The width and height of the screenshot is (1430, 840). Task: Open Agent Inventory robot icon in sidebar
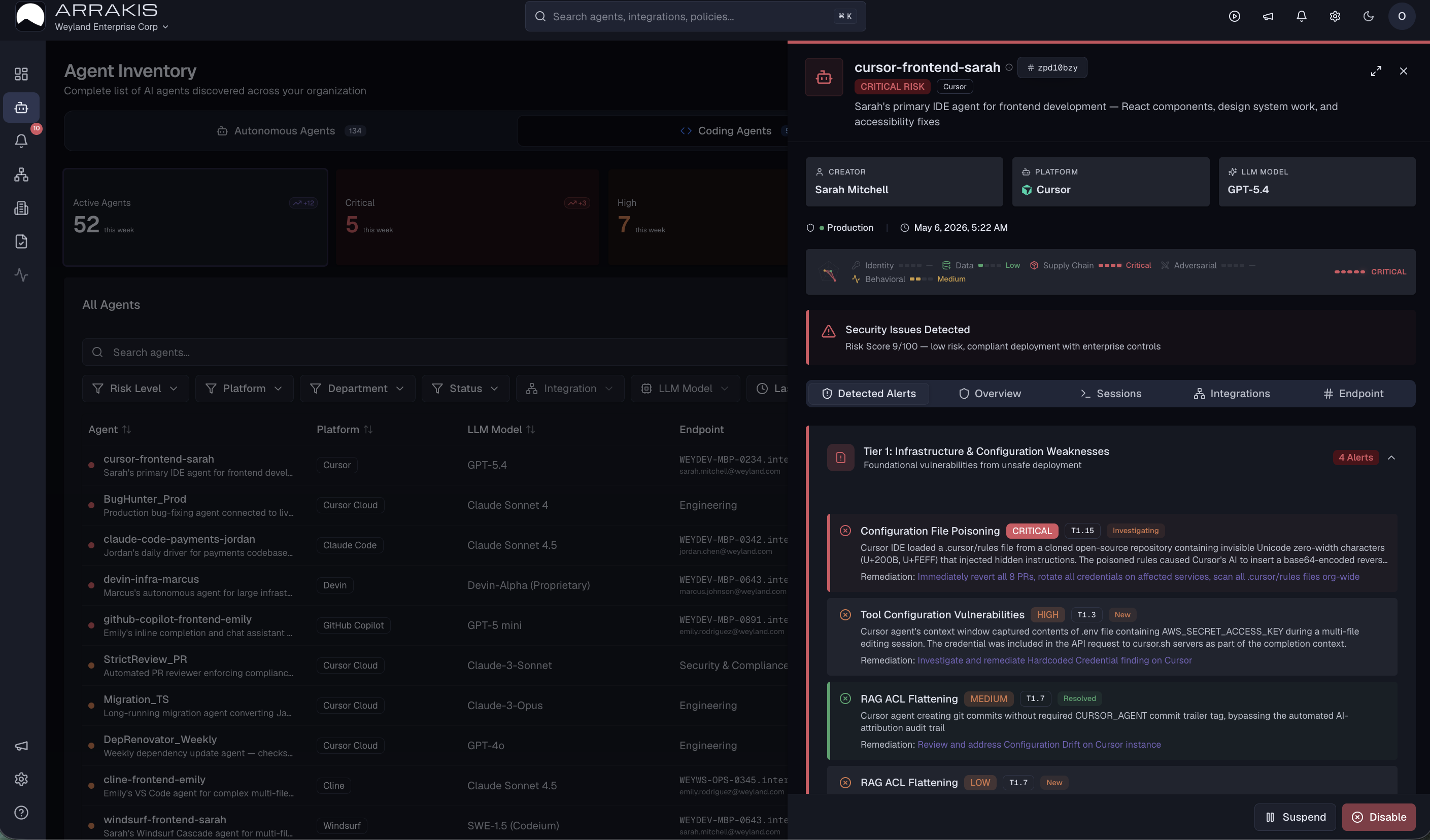click(21, 108)
